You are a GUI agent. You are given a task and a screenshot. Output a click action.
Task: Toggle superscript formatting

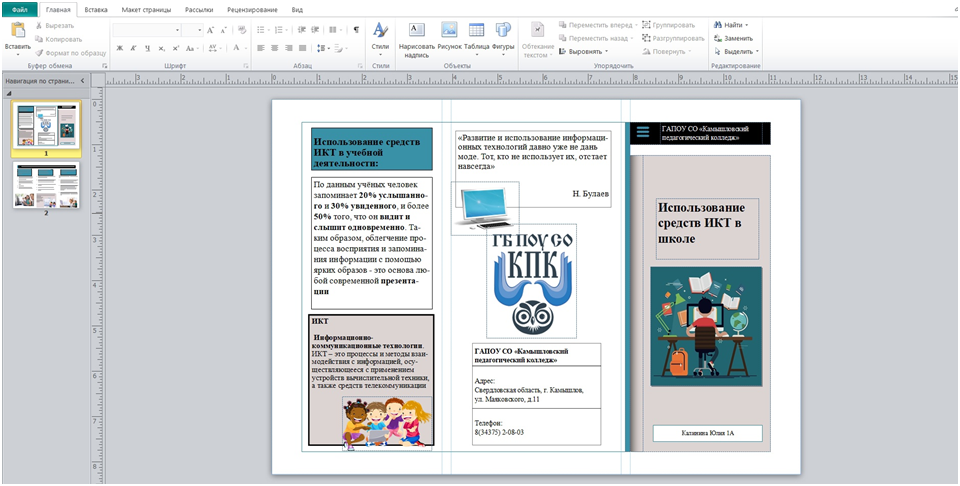coord(176,48)
